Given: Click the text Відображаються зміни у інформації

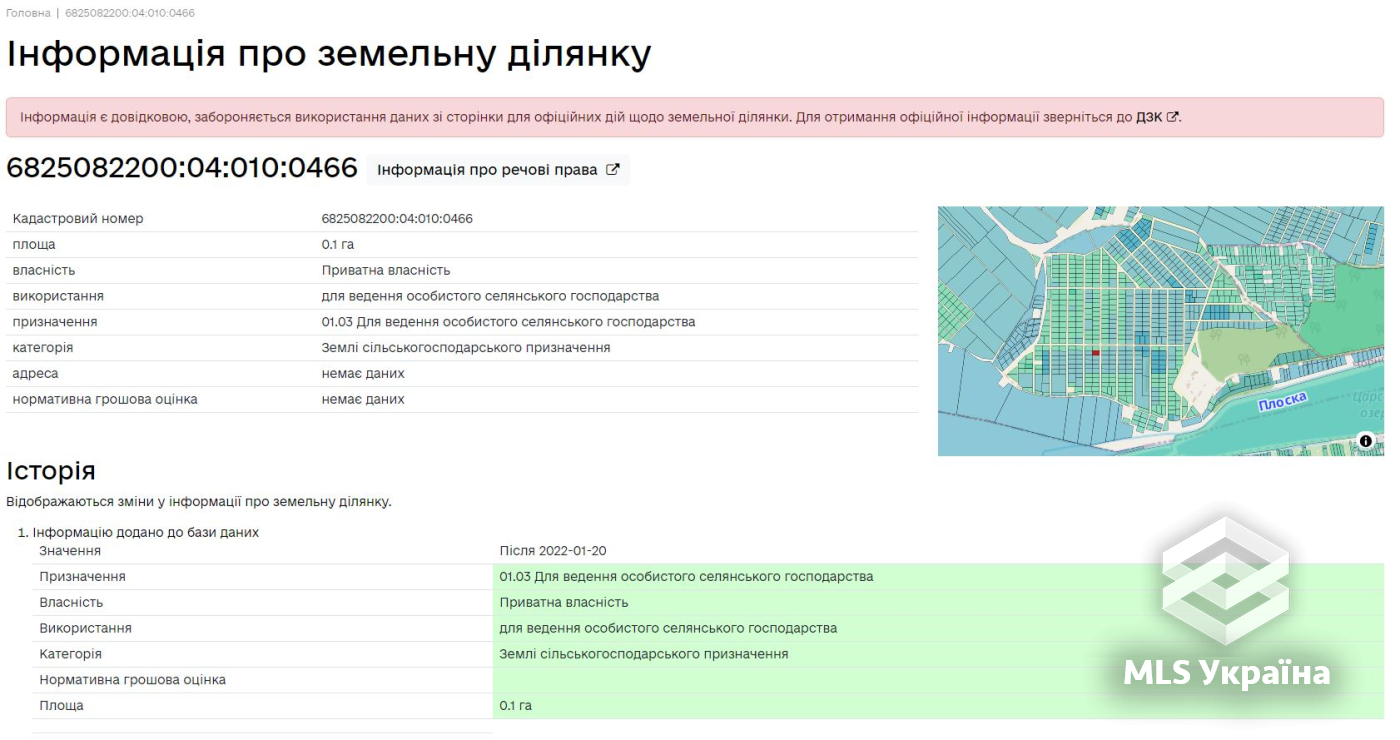Looking at the screenshot, I should click(x=199, y=502).
